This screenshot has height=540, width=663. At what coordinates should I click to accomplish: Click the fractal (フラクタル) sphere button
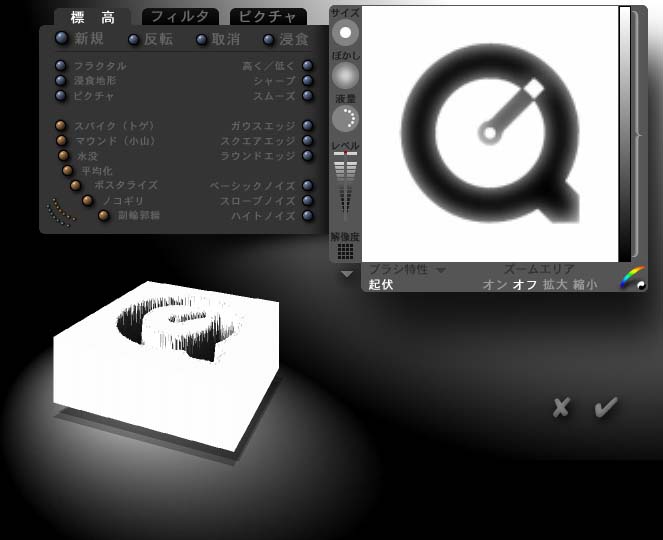(x=61, y=66)
